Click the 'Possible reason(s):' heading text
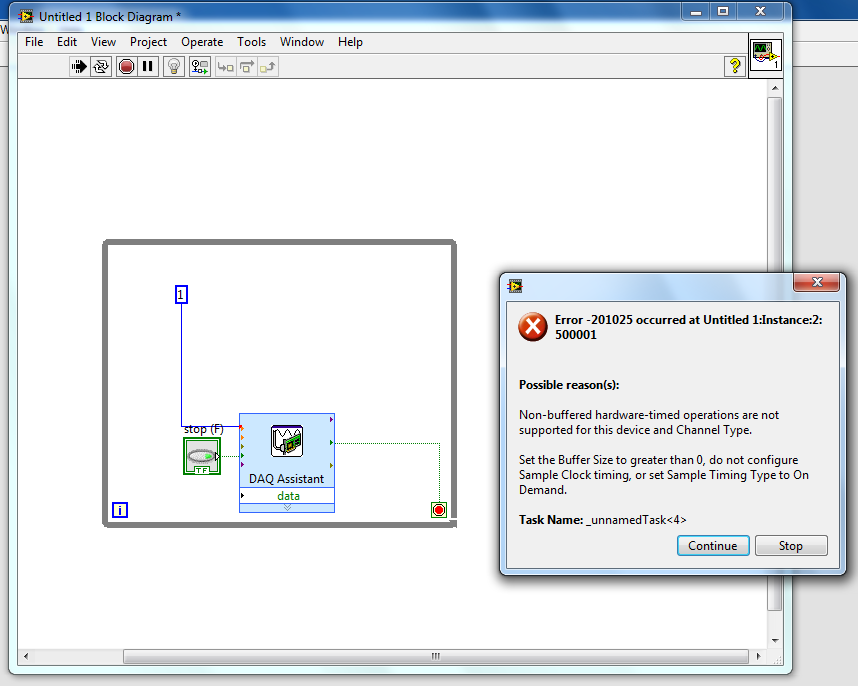Viewport: 858px width, 686px height. click(569, 385)
